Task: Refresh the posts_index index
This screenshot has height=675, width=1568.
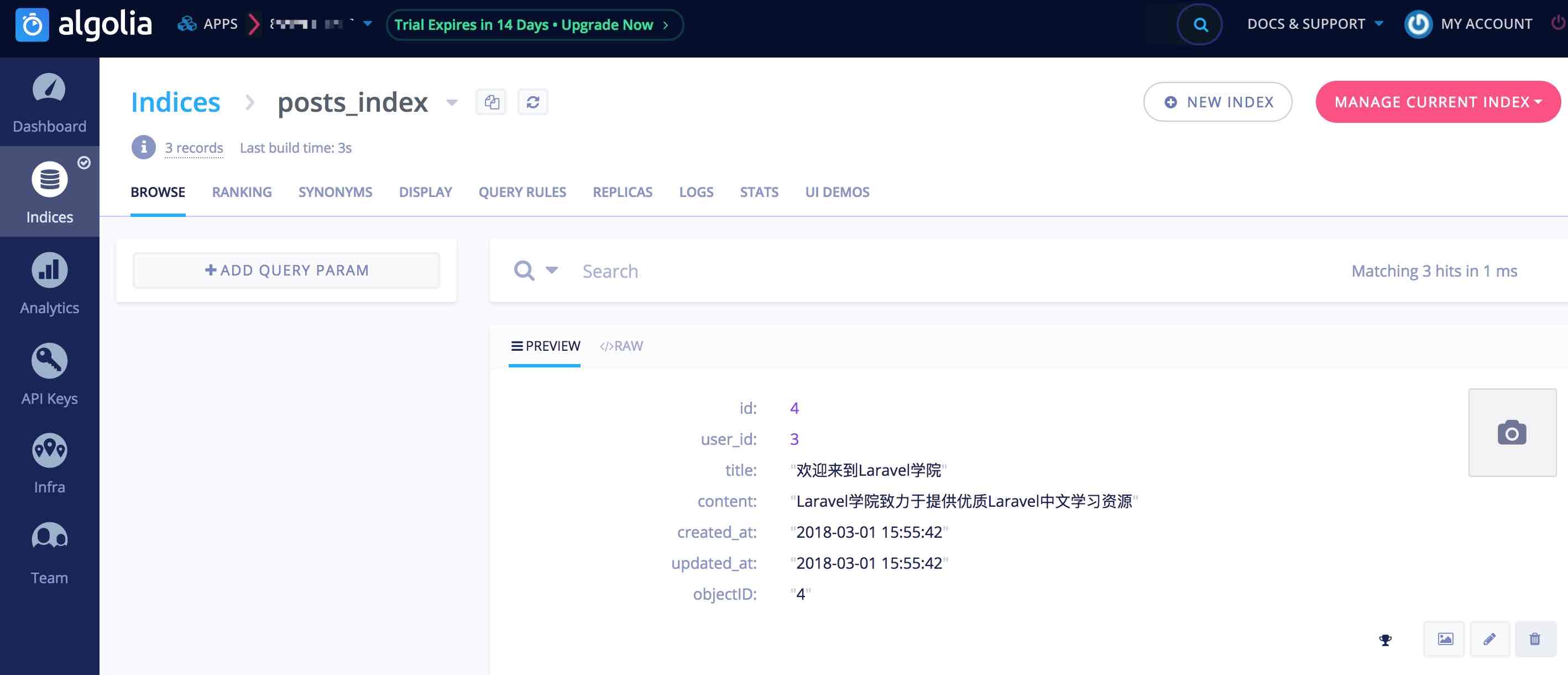Action: click(532, 102)
